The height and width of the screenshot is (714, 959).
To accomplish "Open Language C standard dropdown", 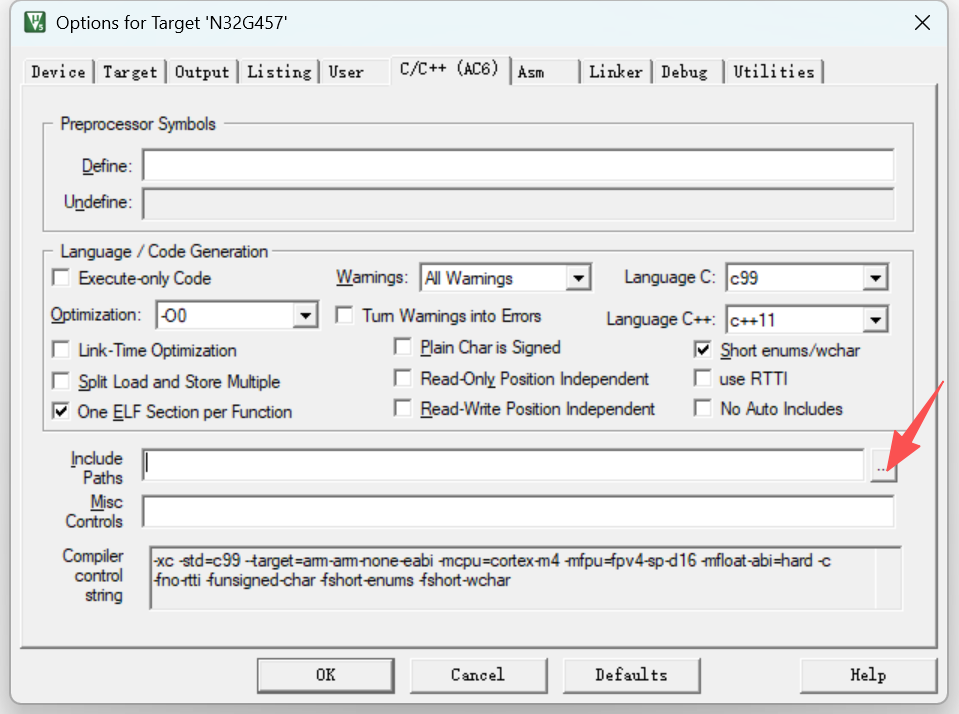I will pyautogui.click(x=875, y=278).
